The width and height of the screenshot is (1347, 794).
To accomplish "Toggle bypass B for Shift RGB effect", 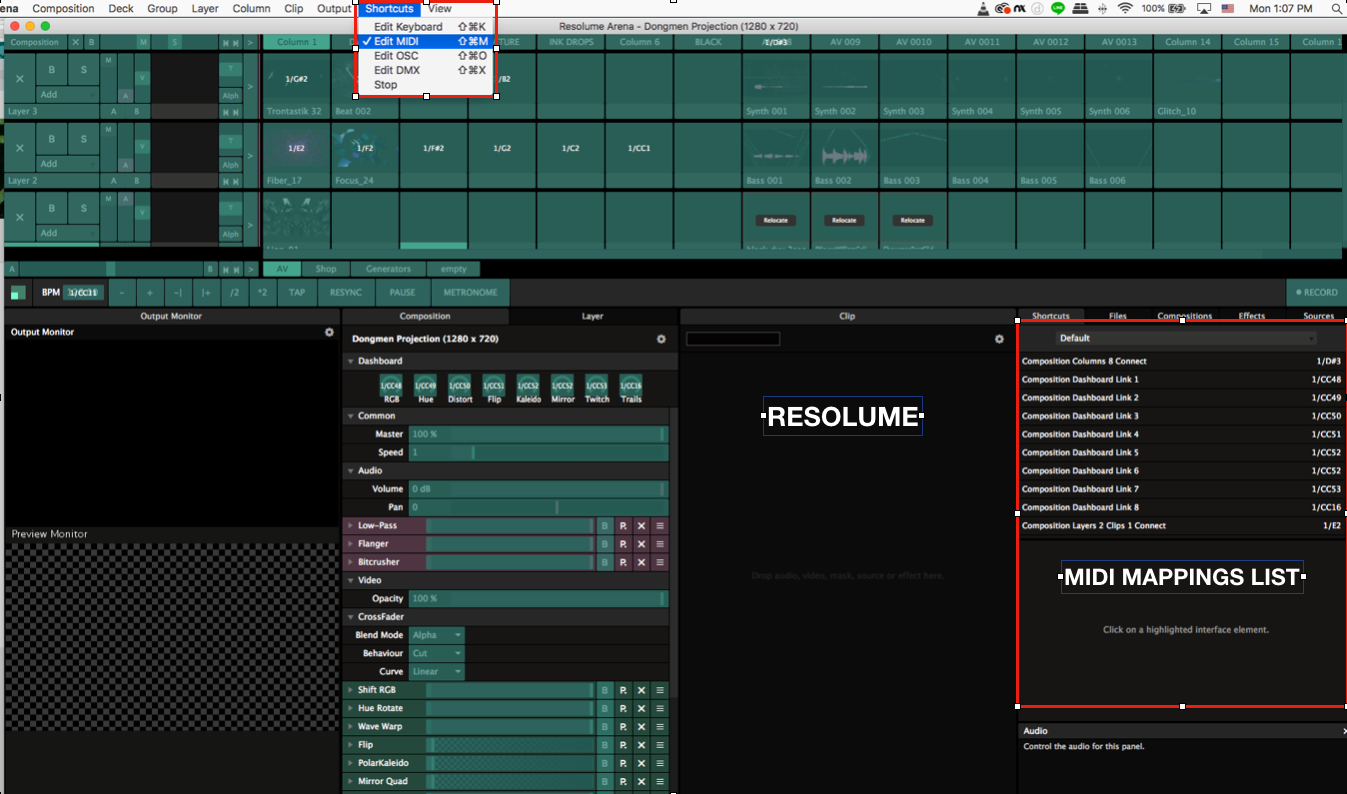I will coord(604,690).
